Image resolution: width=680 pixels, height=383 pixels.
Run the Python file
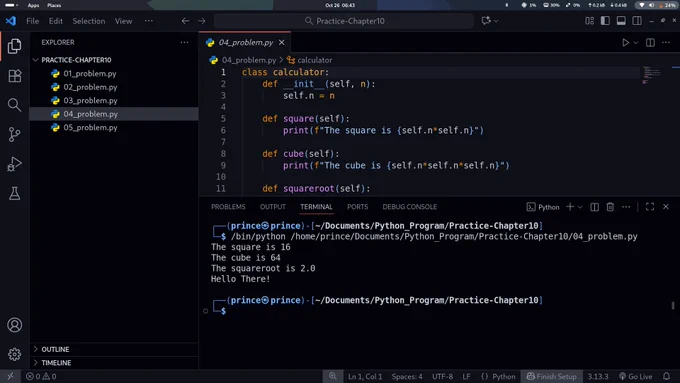[625, 43]
